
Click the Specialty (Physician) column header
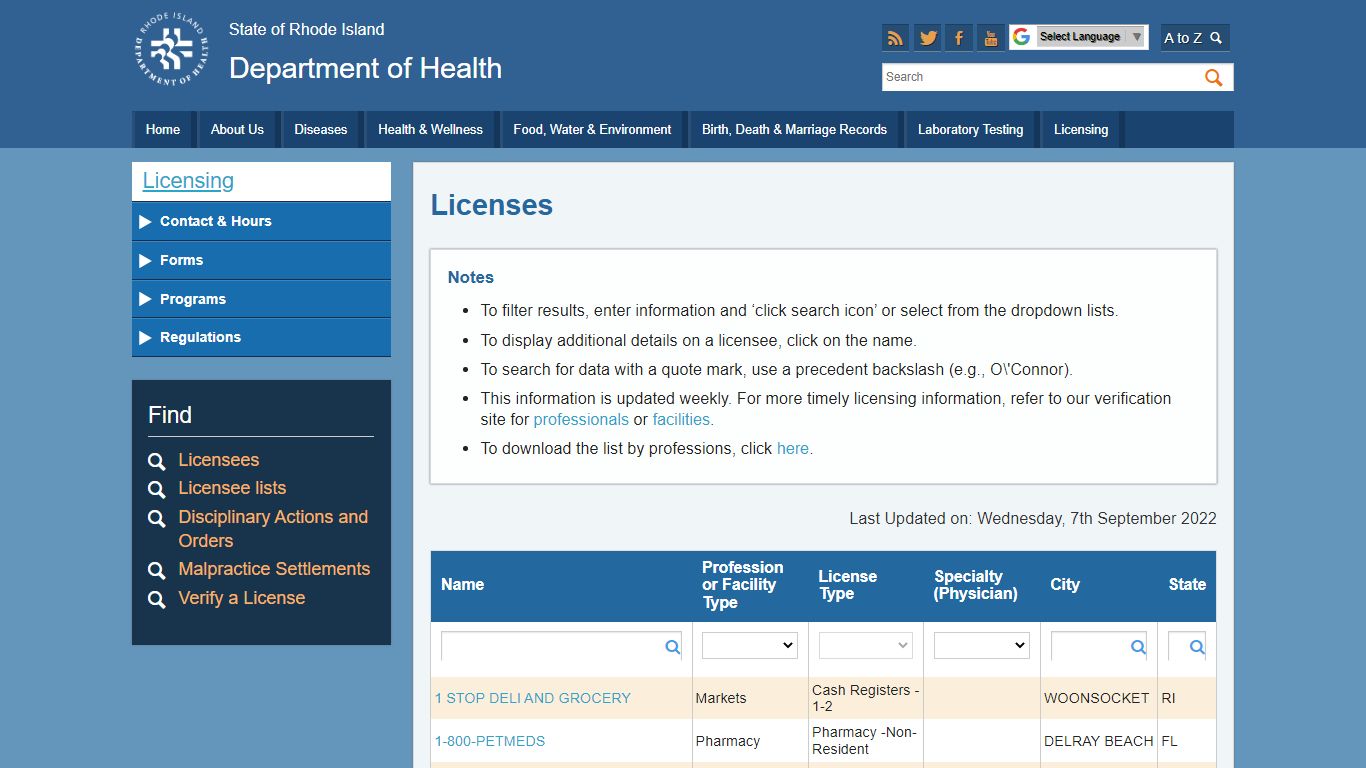(976, 585)
